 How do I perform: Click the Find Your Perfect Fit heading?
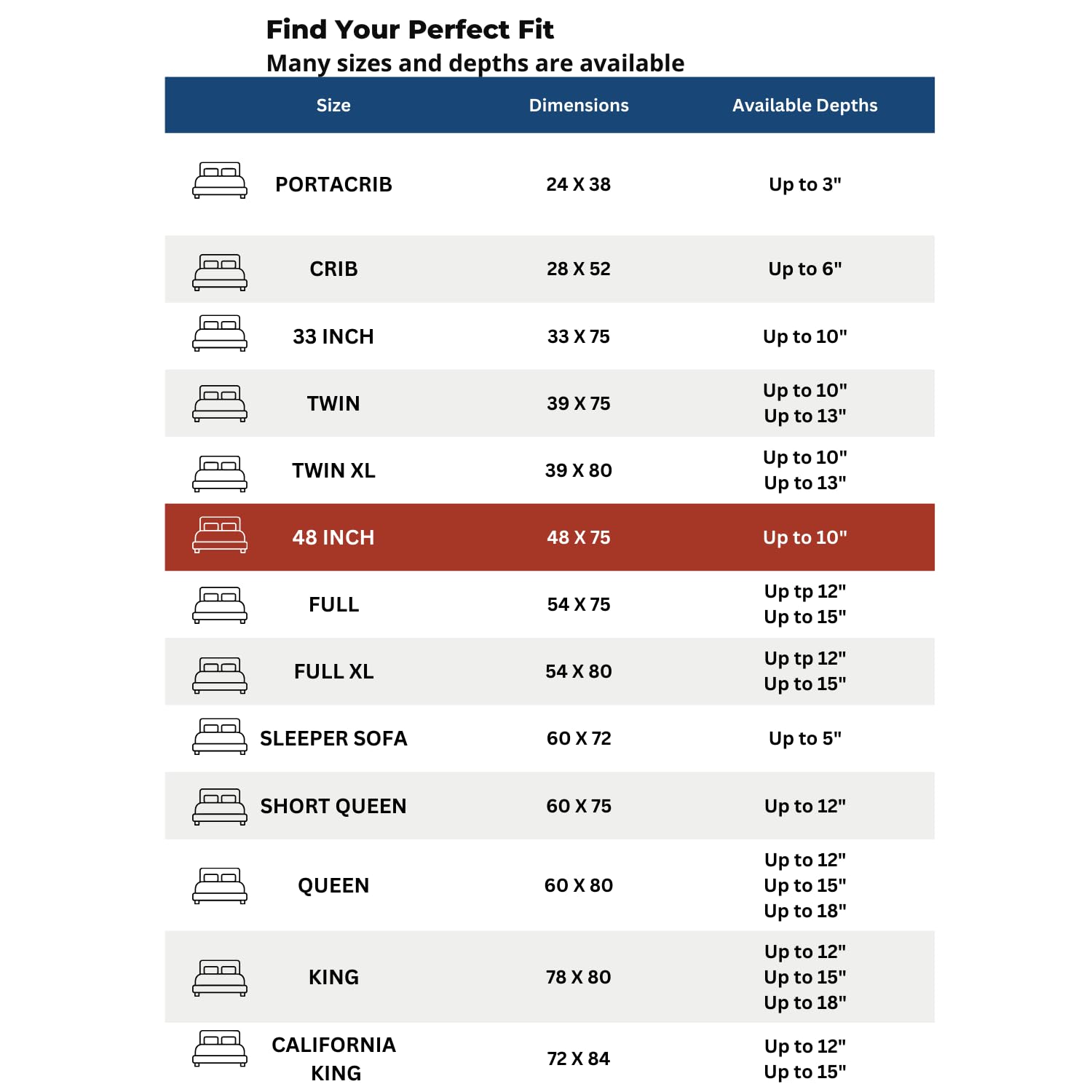click(410, 30)
